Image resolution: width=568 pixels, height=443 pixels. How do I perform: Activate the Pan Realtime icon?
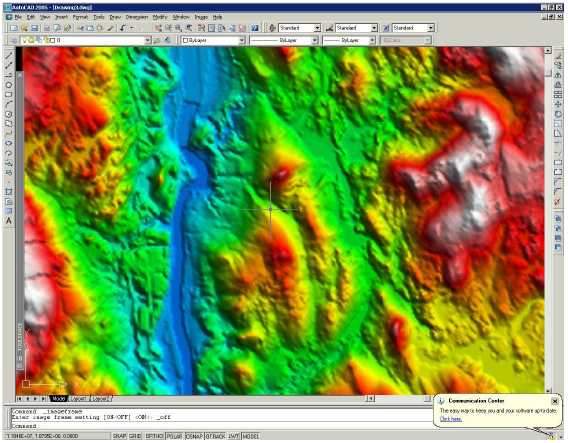[158, 28]
